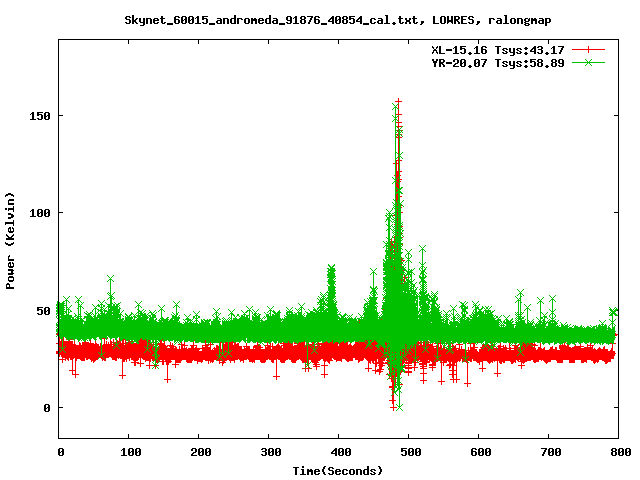Click the green data point at zero Kelvin
640x480 pixels.
point(399,407)
